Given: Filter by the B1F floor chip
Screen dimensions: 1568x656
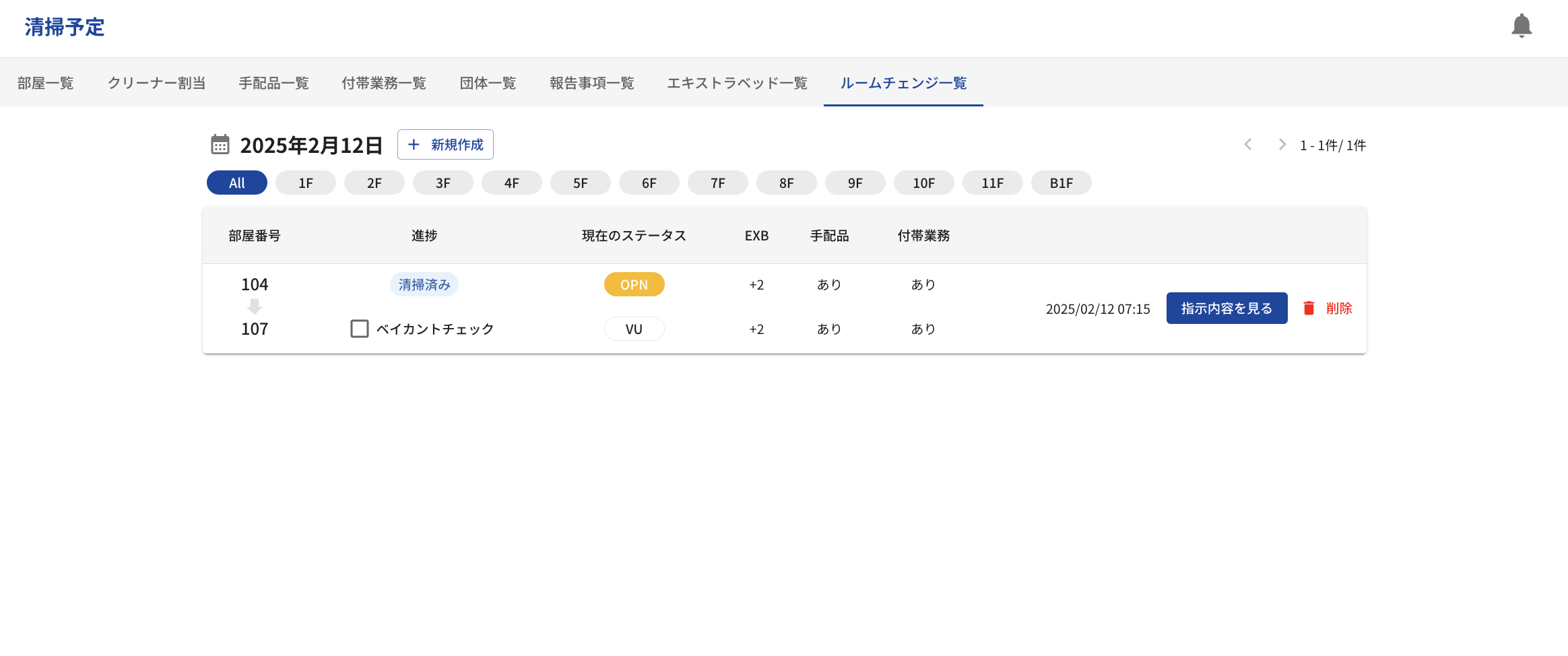Looking at the screenshot, I should tap(1061, 183).
